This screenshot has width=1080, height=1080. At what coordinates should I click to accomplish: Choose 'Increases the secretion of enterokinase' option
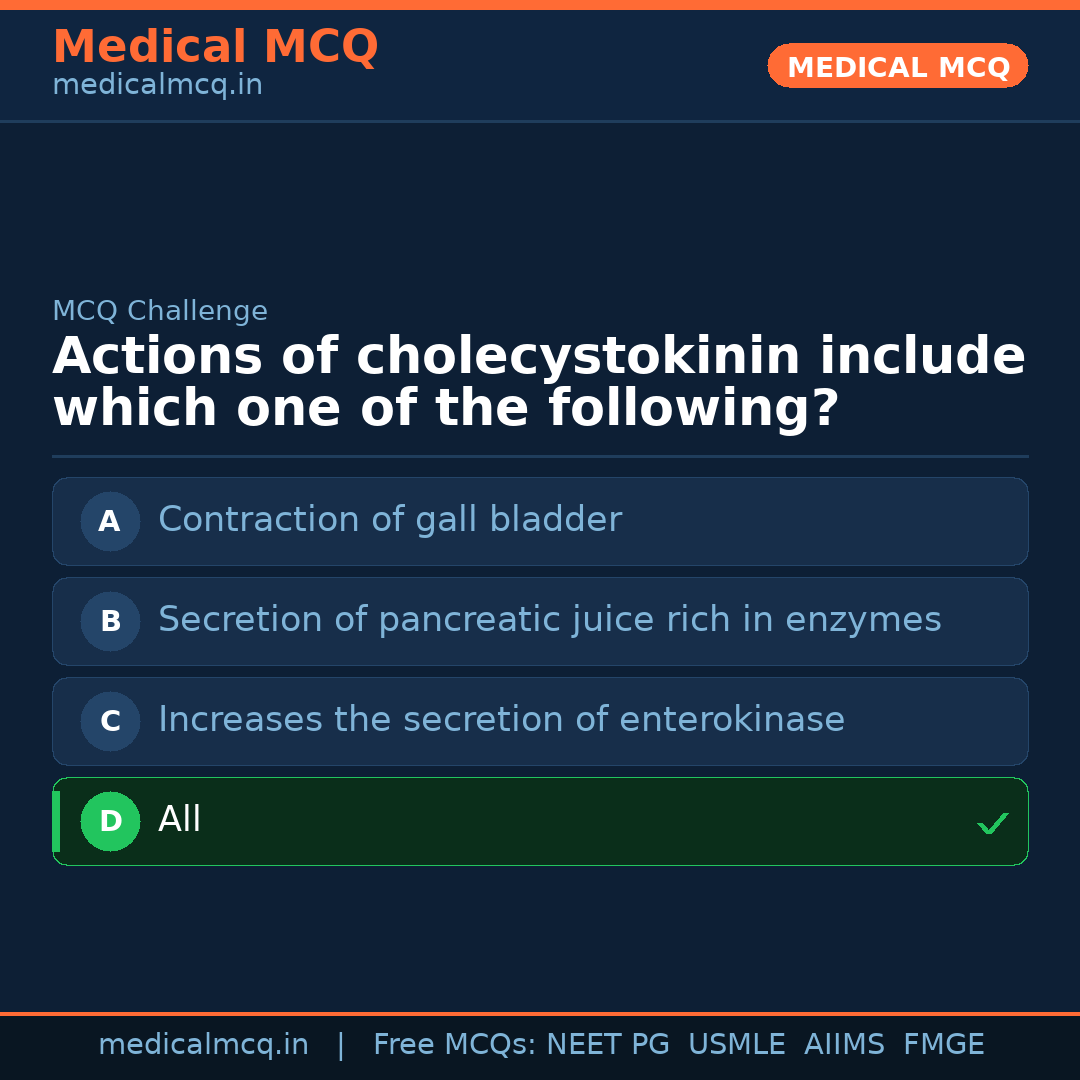point(501,720)
